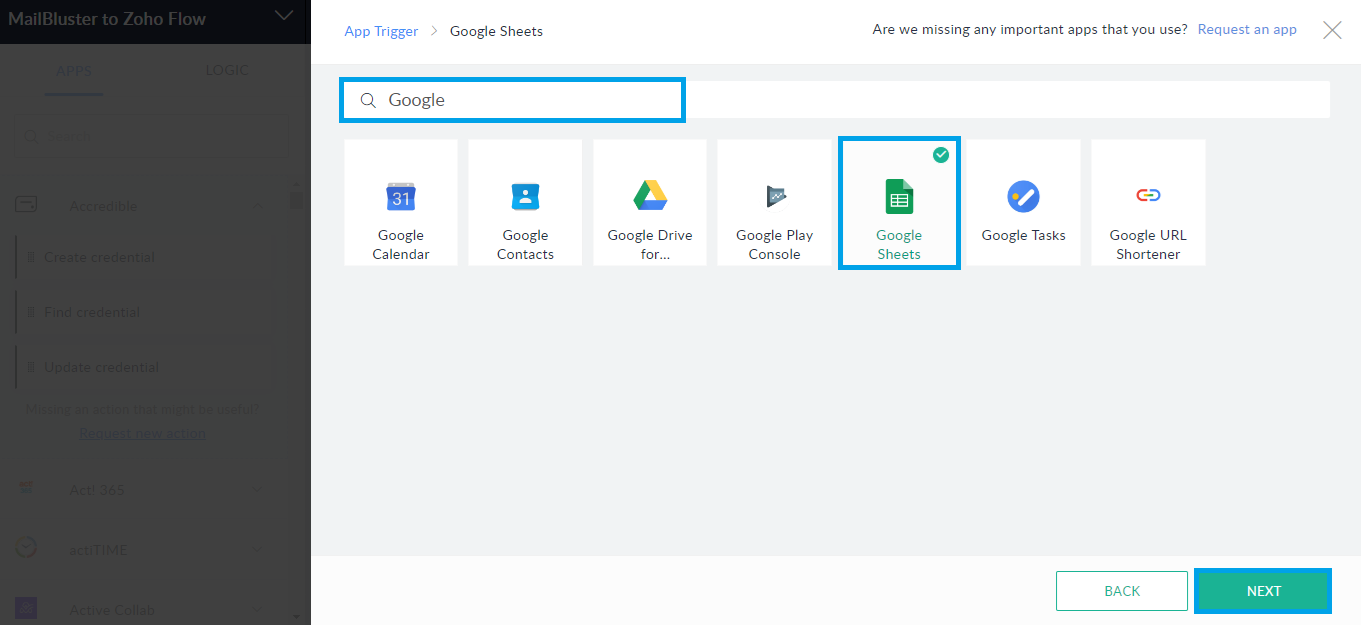Open the flow title dropdown arrow
Image resolution: width=1361 pixels, height=625 pixels.
pos(283,17)
